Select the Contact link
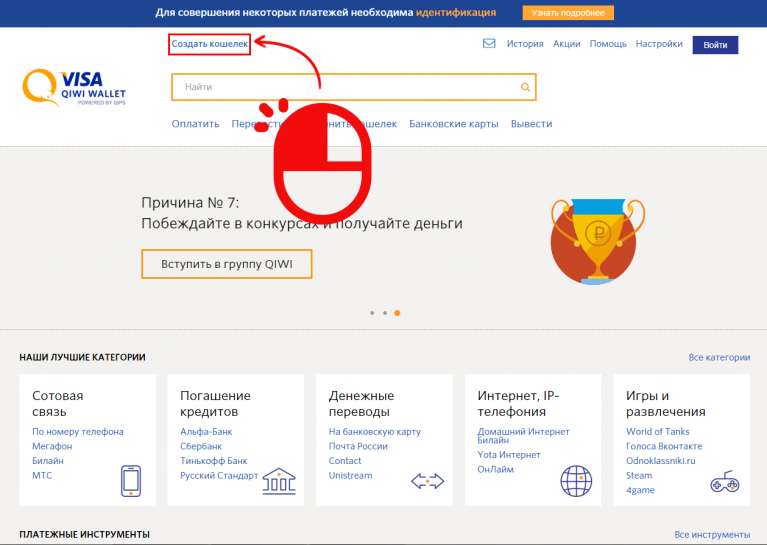This screenshot has width=767, height=545. point(345,461)
